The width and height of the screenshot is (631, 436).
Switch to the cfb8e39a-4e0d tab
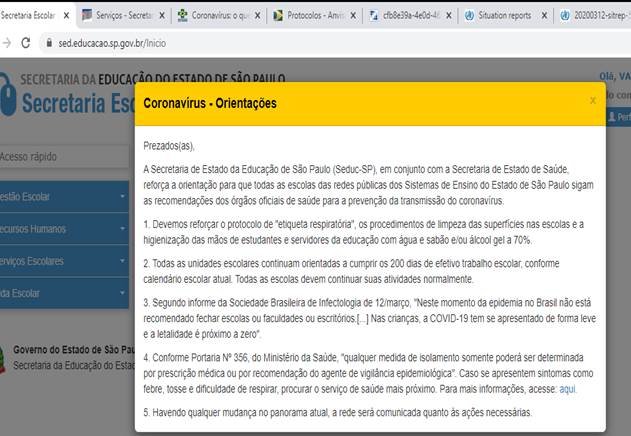click(411, 15)
